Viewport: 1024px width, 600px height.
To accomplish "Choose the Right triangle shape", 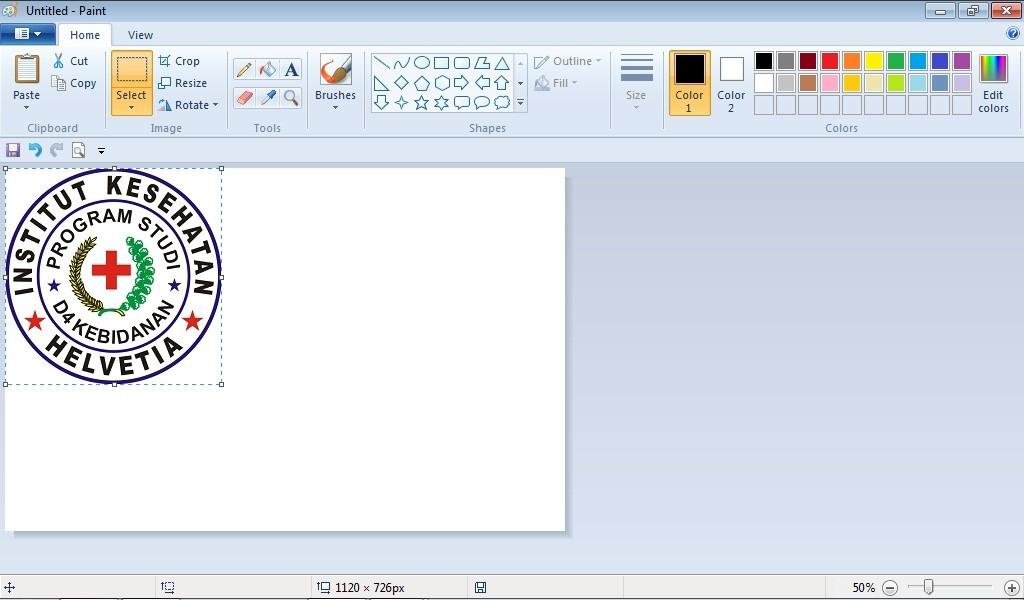I will 382,83.
